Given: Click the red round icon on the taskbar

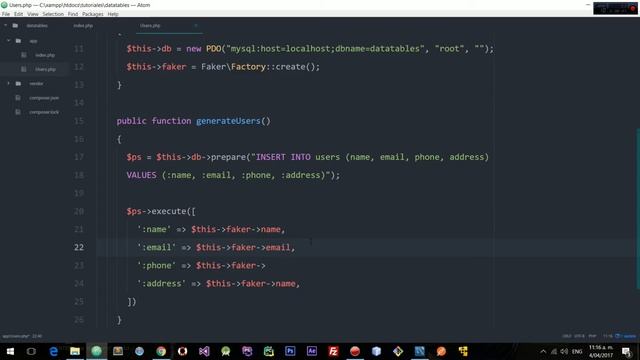Looking at the screenshot, I should [x=355, y=351].
